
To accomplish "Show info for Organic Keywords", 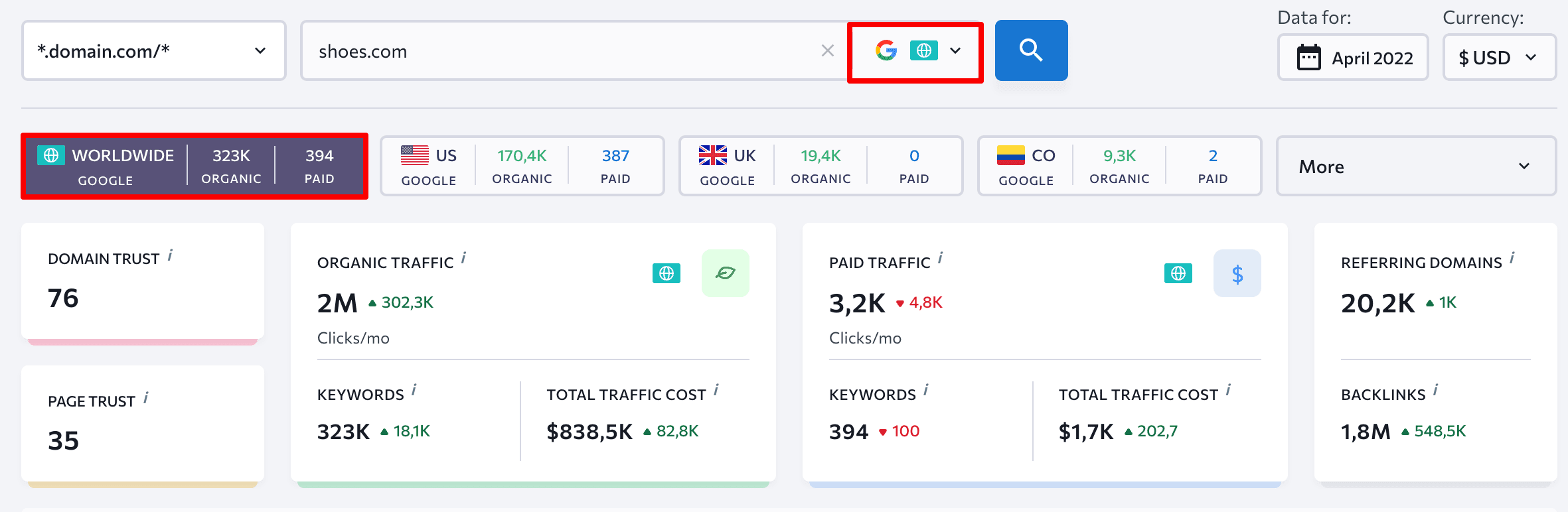I will click(414, 390).
